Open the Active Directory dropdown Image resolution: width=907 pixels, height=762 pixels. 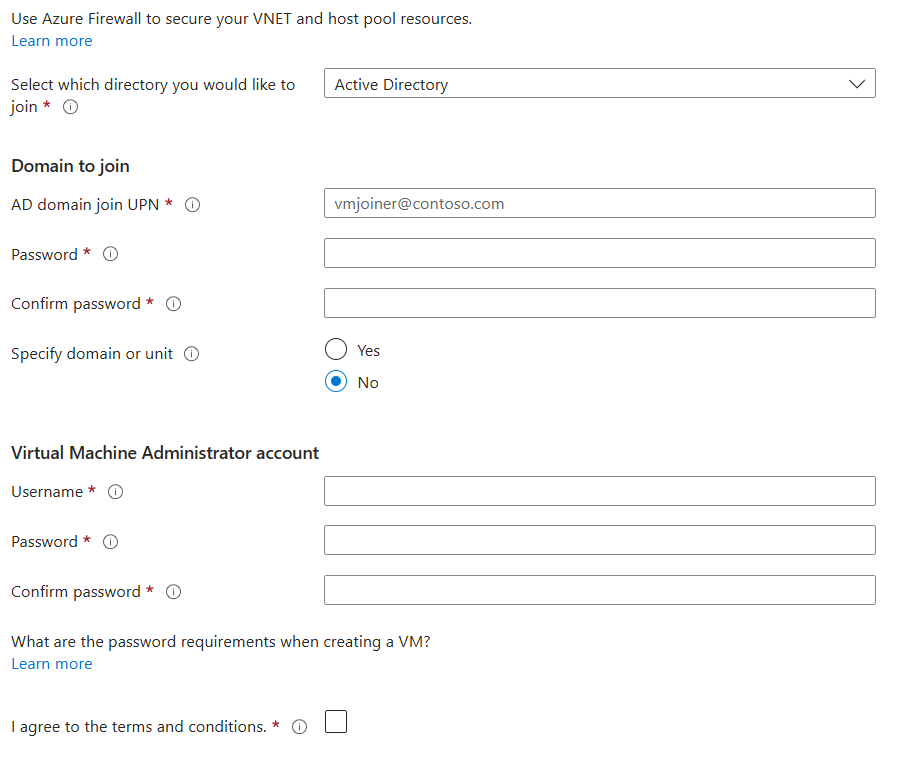pos(599,84)
